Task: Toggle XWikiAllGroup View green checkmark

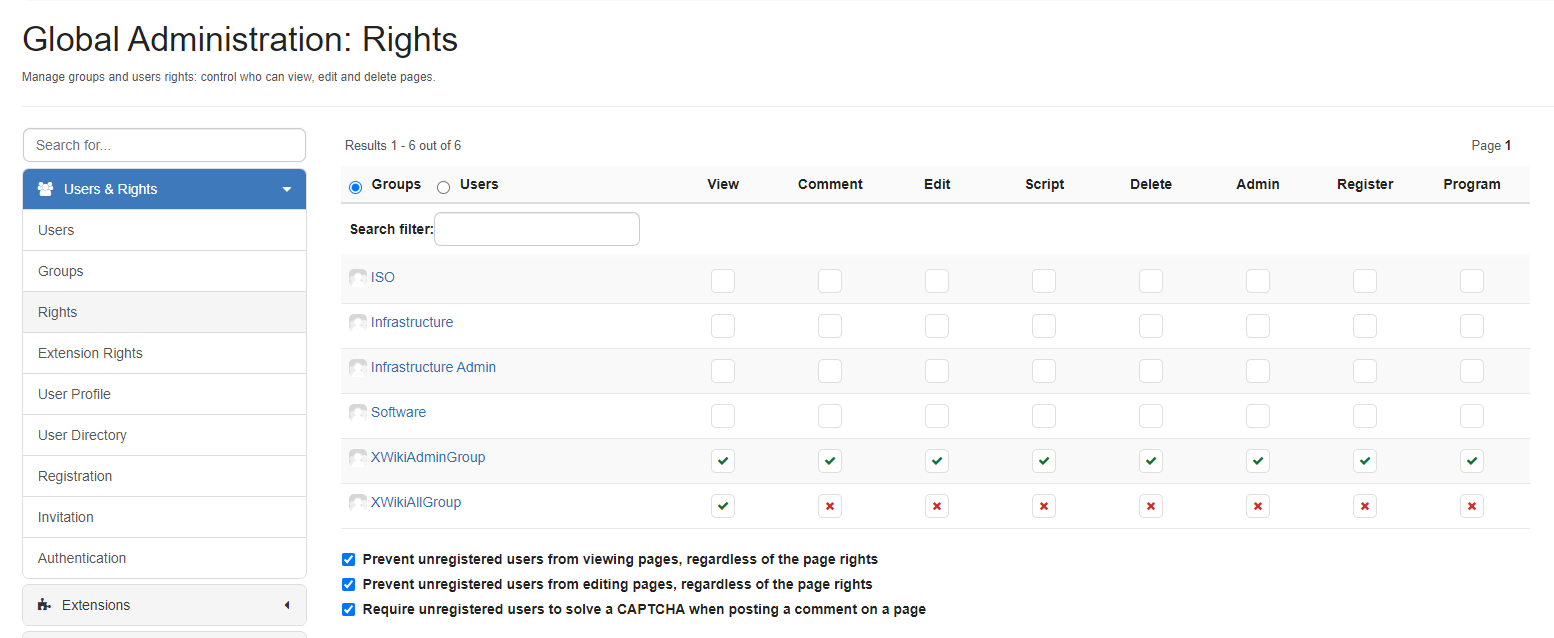Action: pyautogui.click(x=723, y=506)
